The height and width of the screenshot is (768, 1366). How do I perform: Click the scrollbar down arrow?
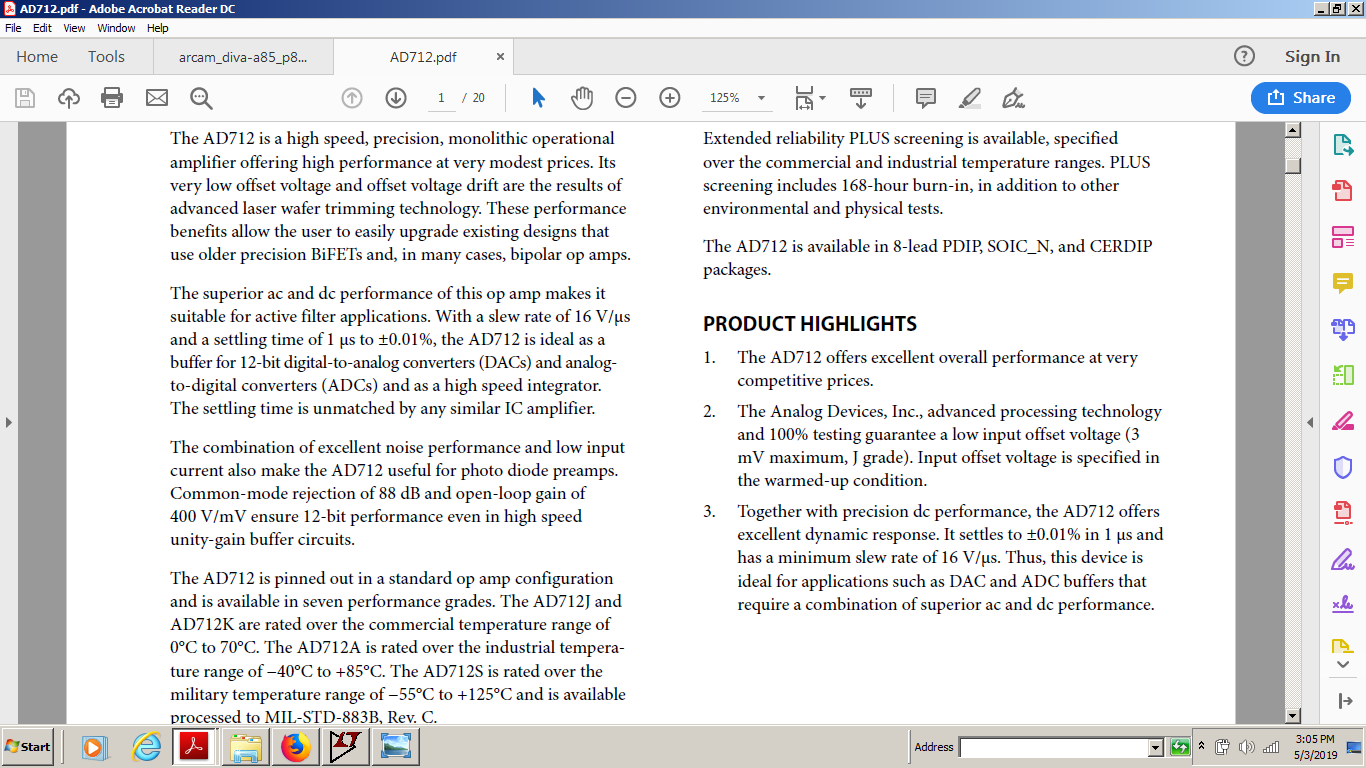(x=1293, y=716)
